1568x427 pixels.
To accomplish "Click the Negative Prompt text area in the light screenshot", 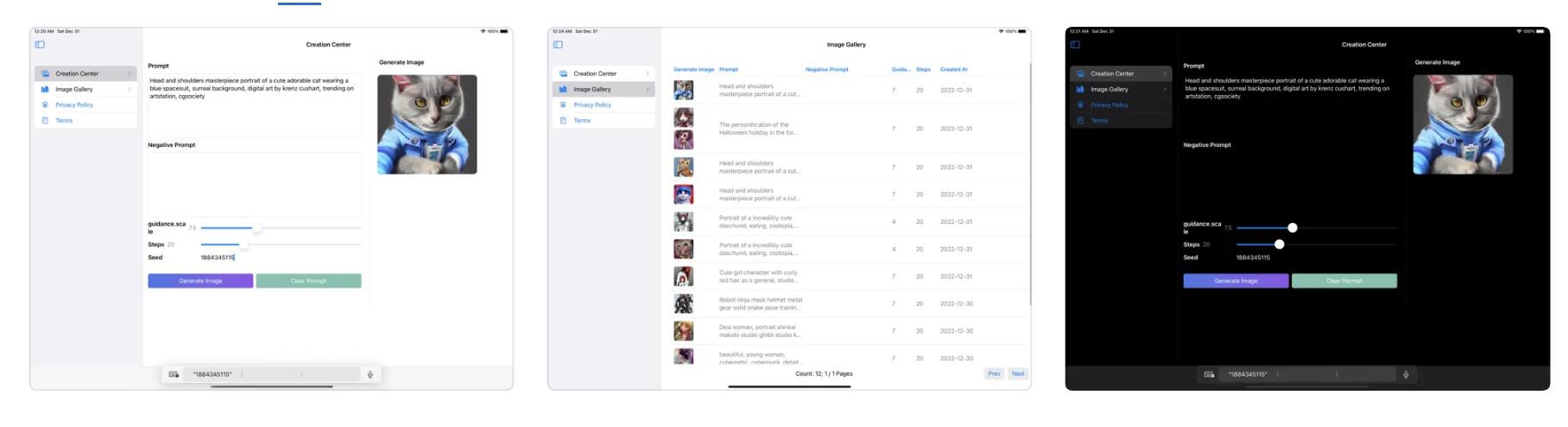I will tap(255, 184).
